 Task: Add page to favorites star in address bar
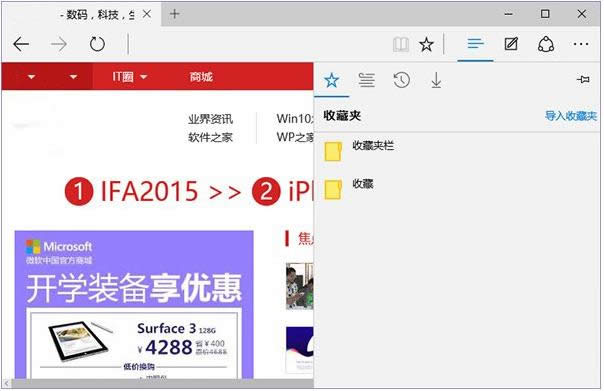click(426, 45)
